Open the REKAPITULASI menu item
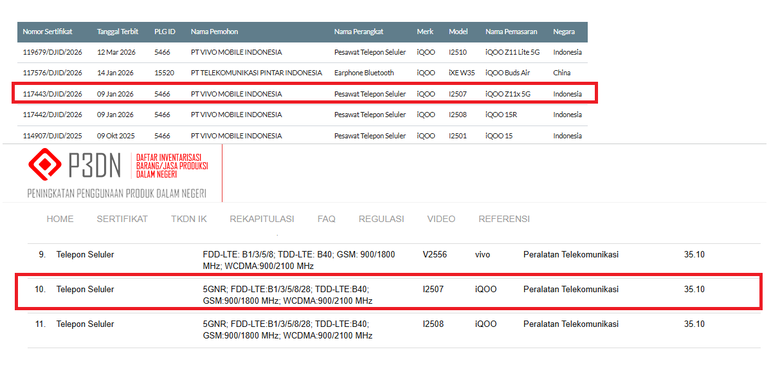The image size is (780, 390). pos(262,219)
